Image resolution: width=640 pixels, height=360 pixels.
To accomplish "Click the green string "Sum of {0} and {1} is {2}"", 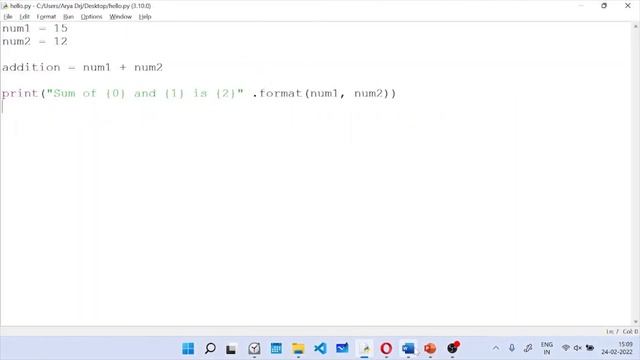I will pyautogui.click(x=145, y=93).
